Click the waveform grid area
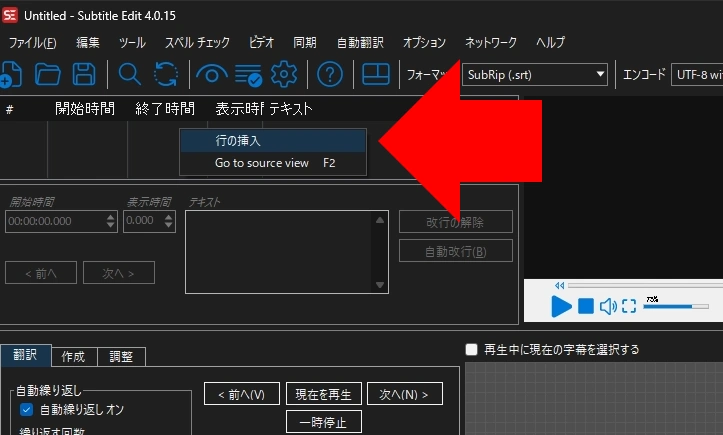Image resolution: width=723 pixels, height=435 pixels. pos(594,399)
